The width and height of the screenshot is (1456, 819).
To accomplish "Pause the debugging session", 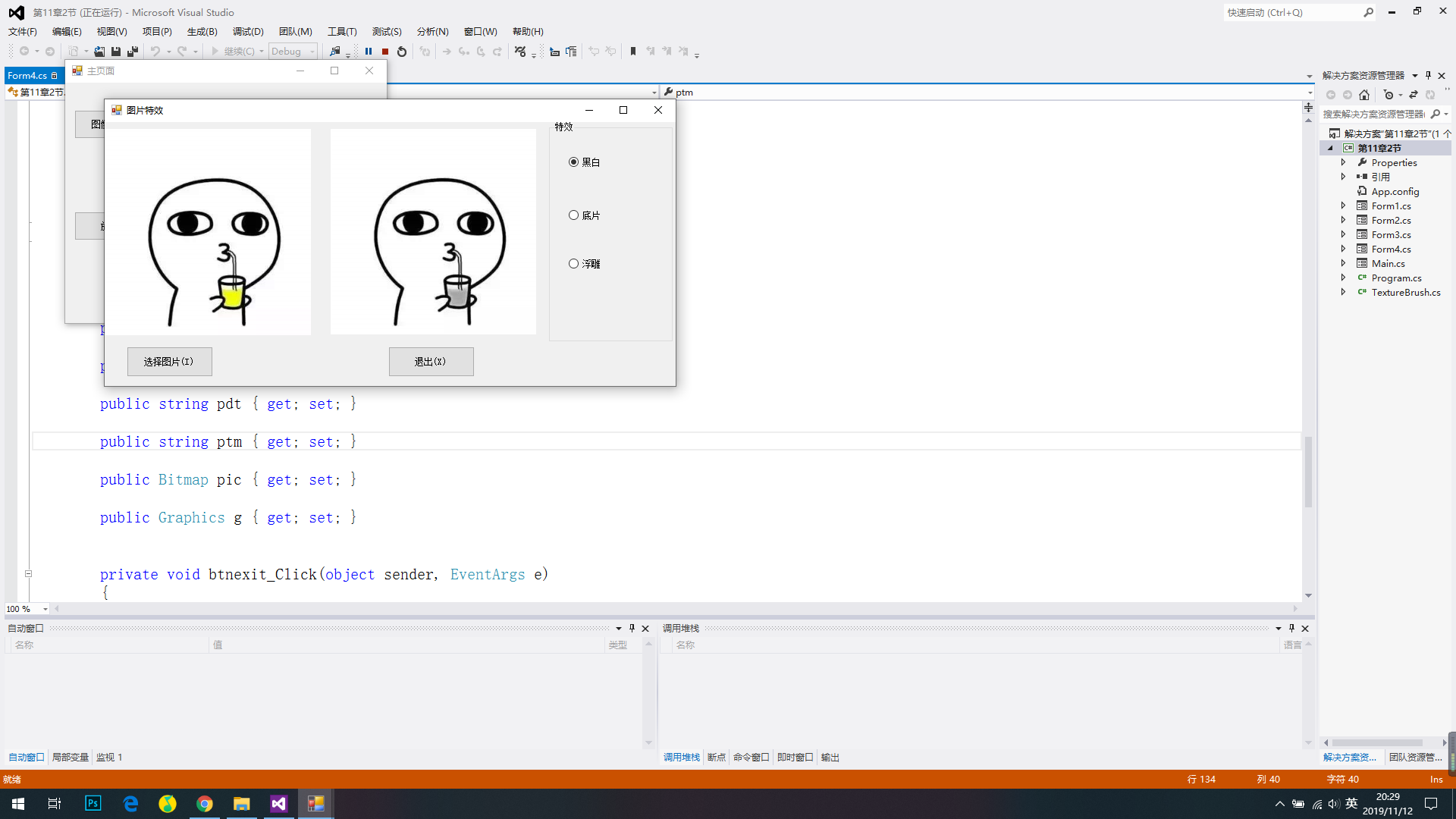I will tap(369, 52).
